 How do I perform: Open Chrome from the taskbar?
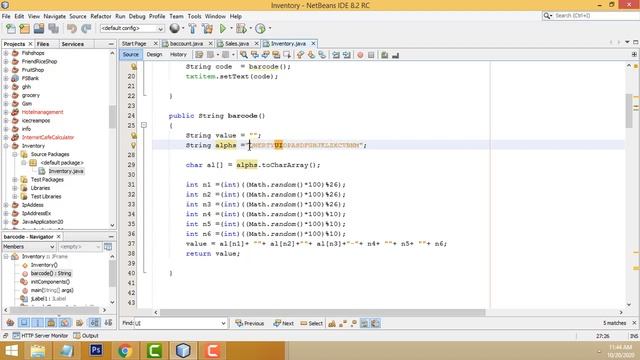click(125, 351)
